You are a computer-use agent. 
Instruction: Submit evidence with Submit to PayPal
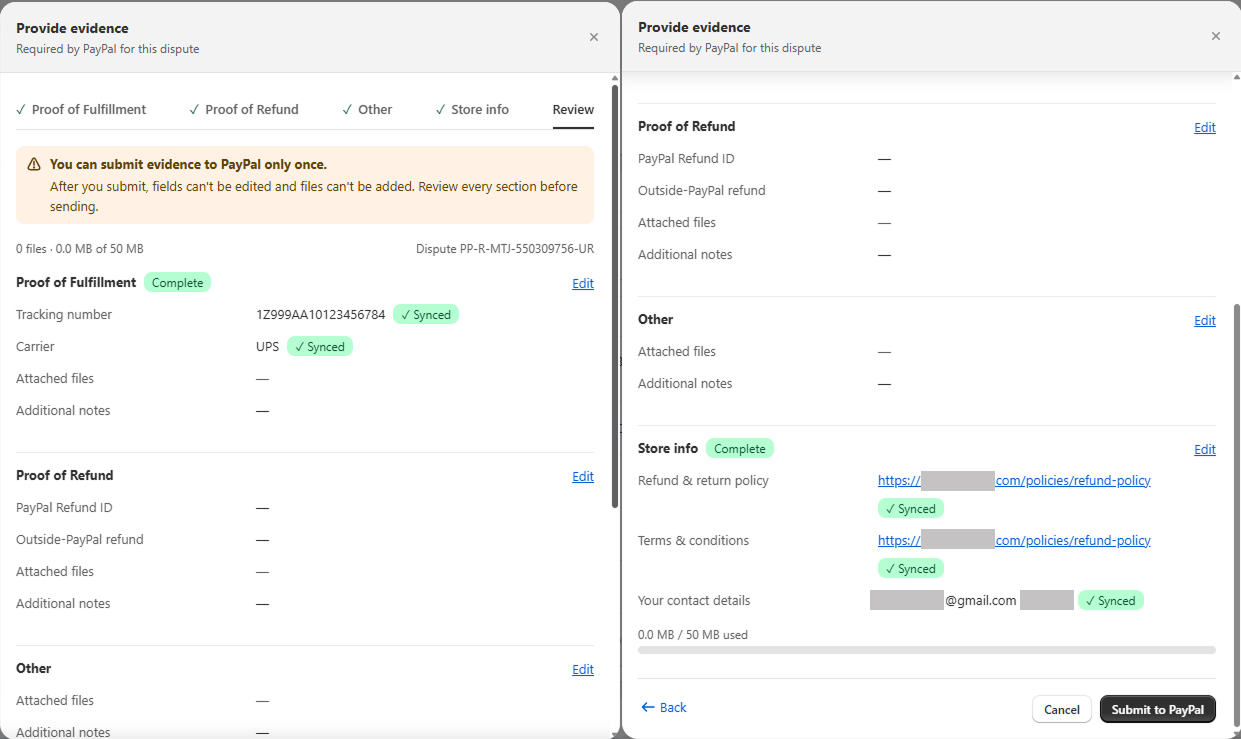1158,709
